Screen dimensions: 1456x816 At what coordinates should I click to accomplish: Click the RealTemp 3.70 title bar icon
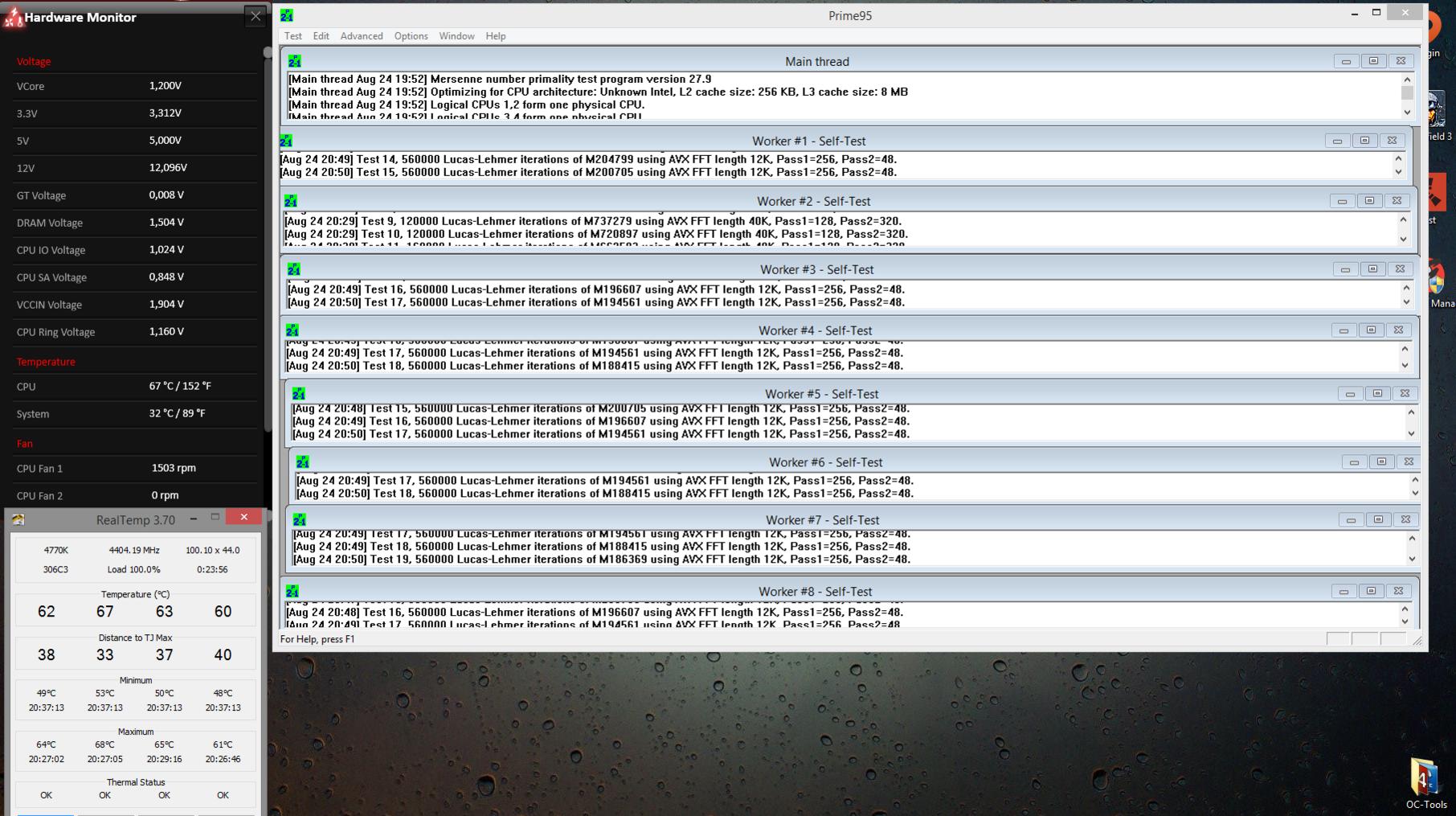point(18,520)
